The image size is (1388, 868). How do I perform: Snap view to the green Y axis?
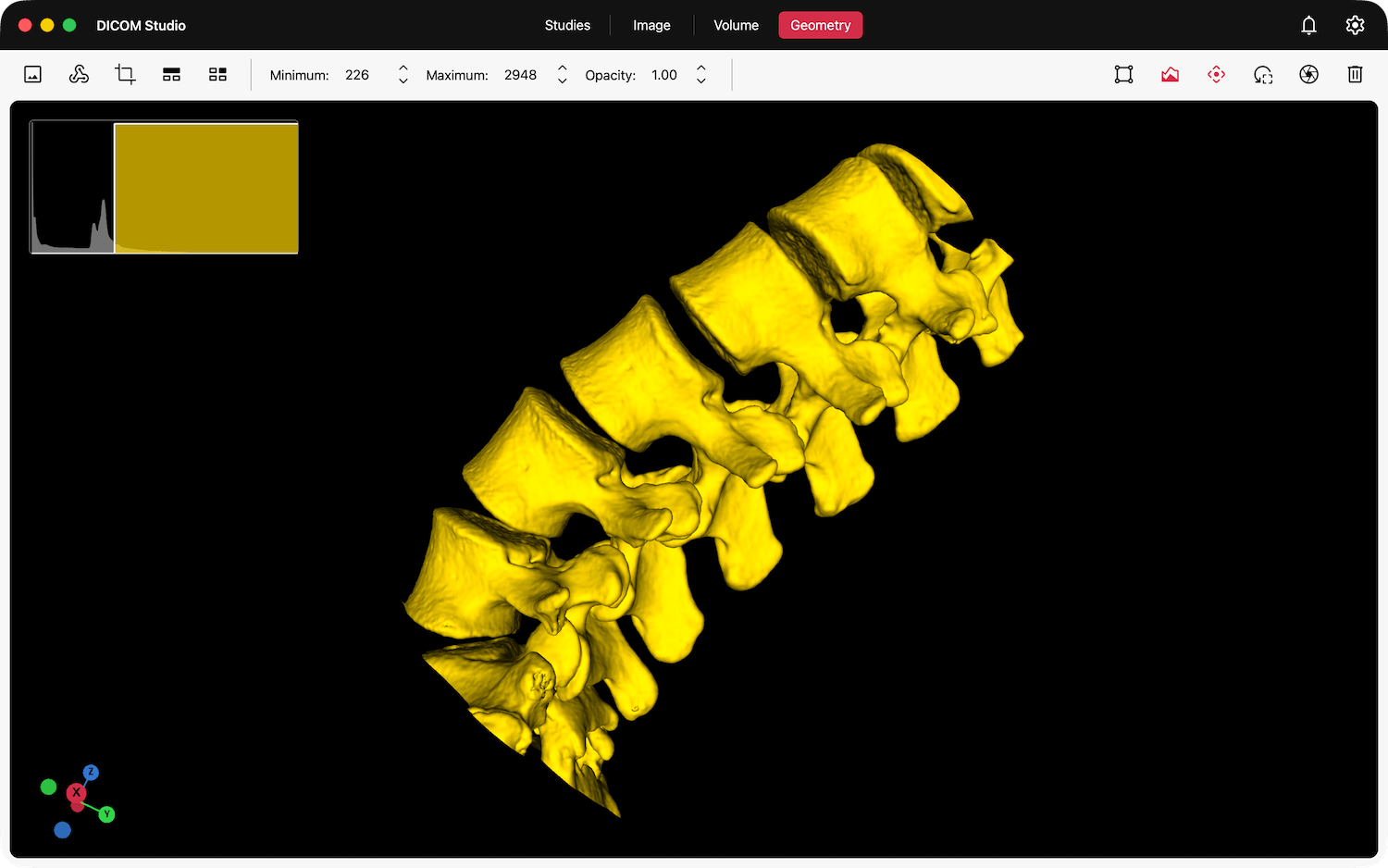pyautogui.click(x=107, y=814)
